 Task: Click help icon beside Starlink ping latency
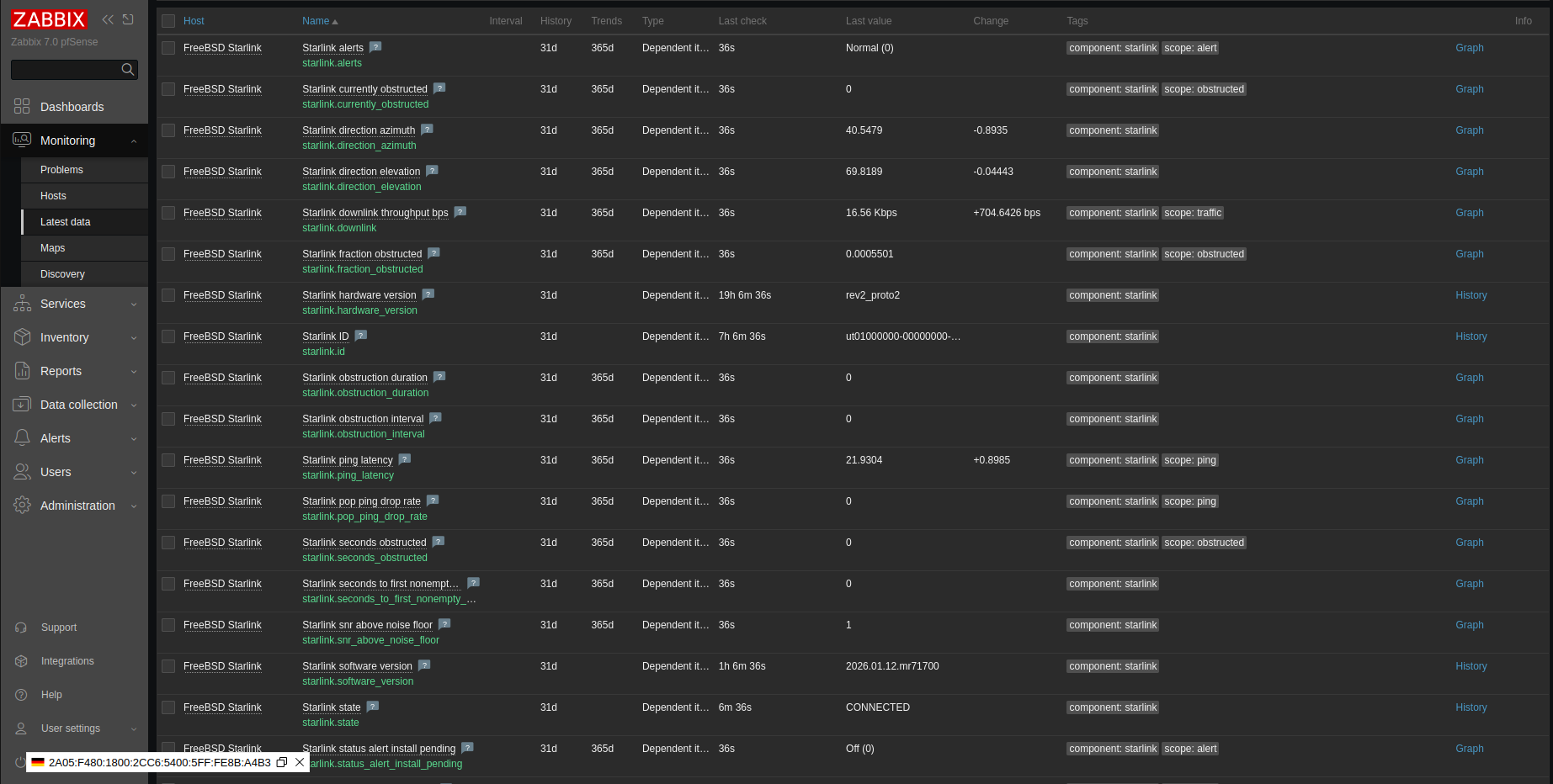click(405, 459)
